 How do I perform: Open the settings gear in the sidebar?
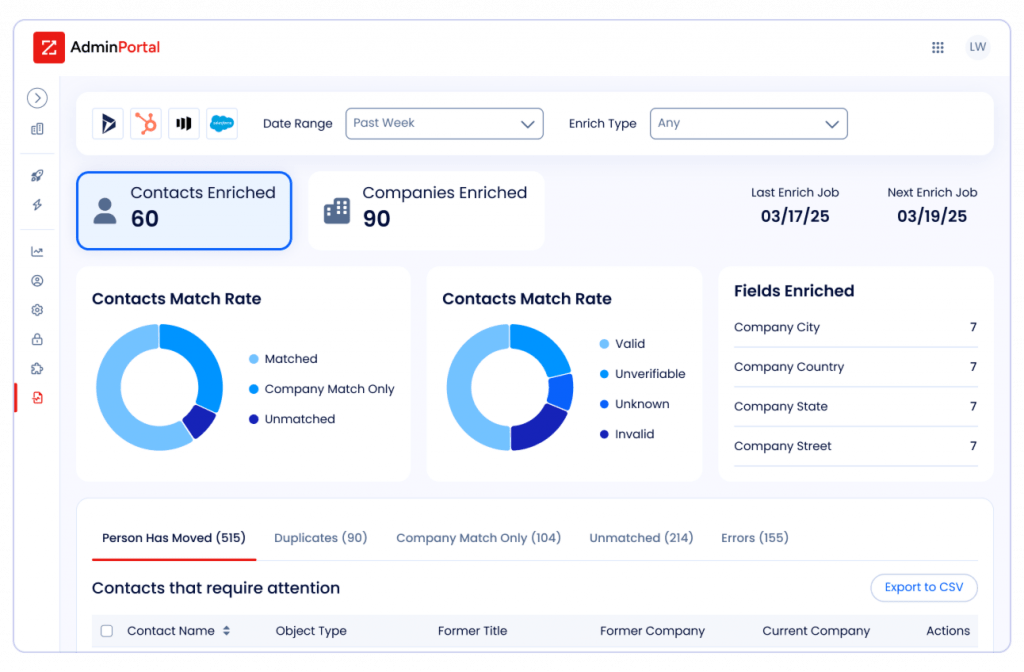click(37, 310)
